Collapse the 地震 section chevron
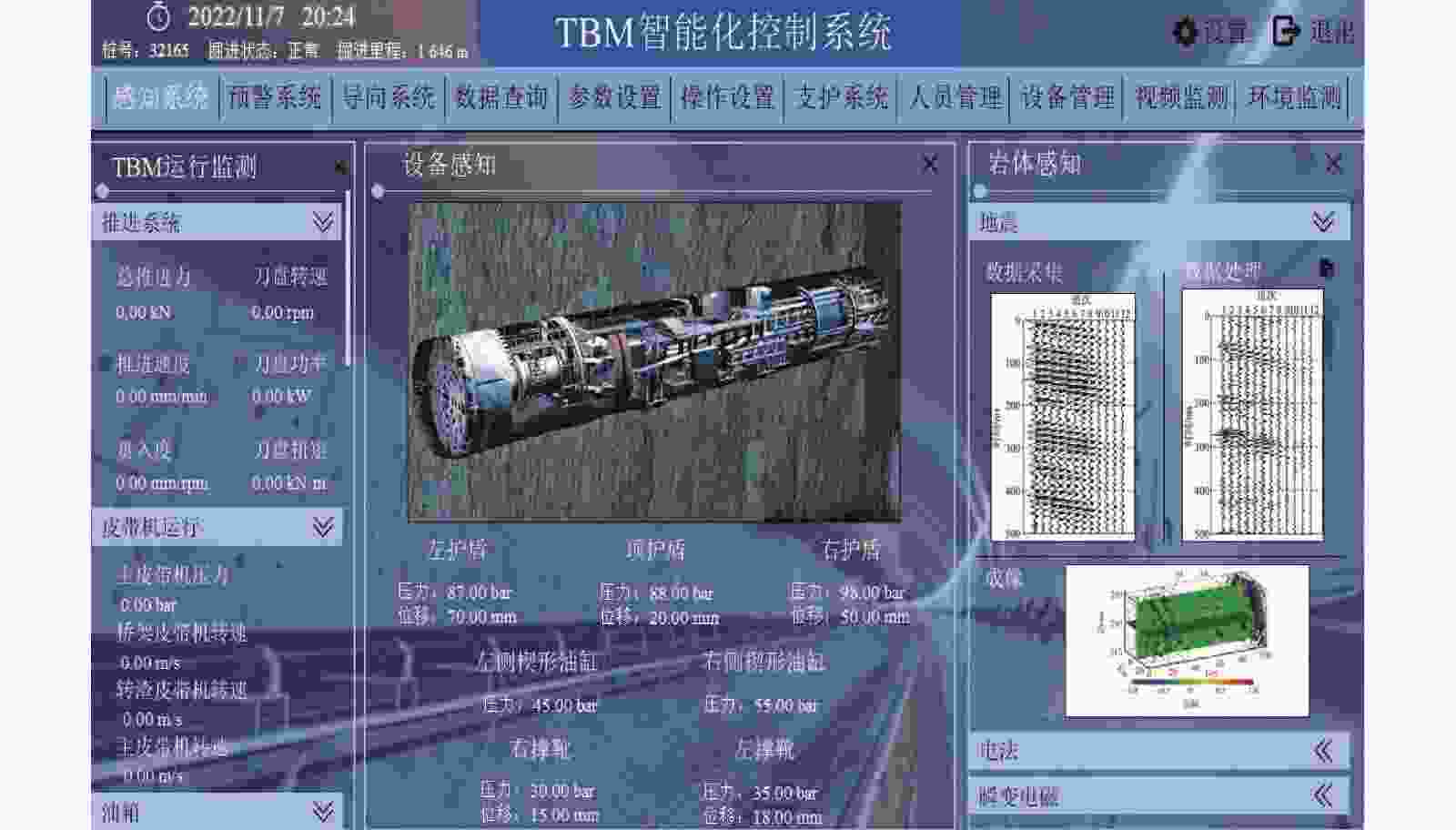 (x=1323, y=221)
